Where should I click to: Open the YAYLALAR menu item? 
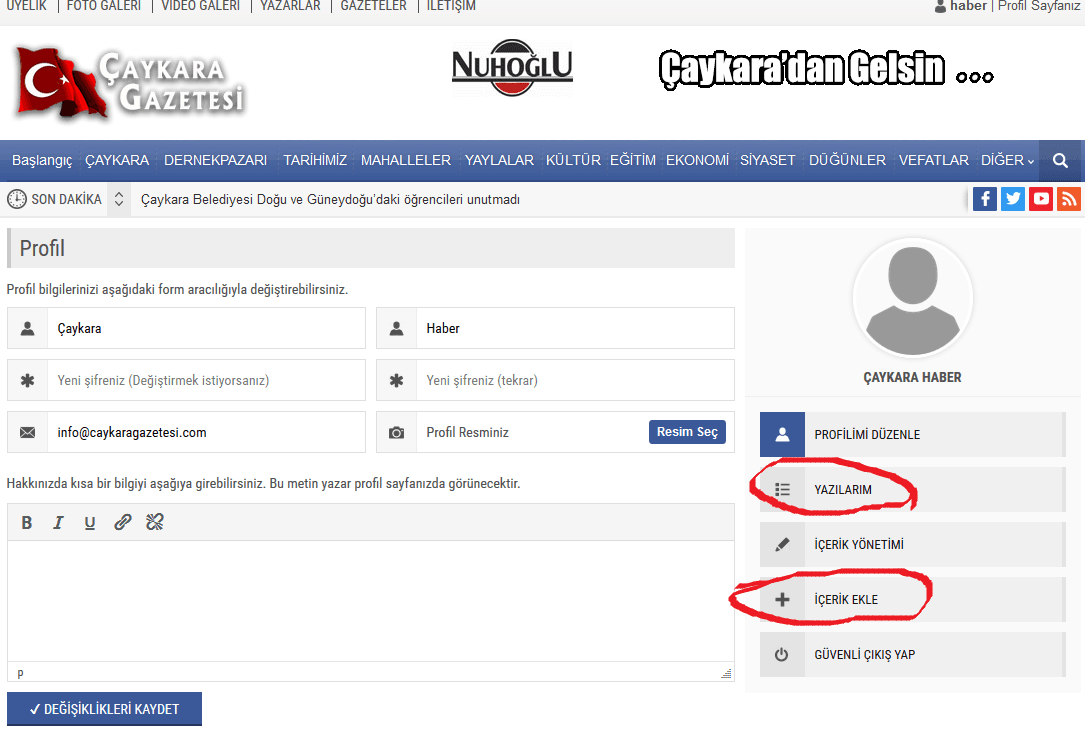pyautogui.click(x=498, y=160)
